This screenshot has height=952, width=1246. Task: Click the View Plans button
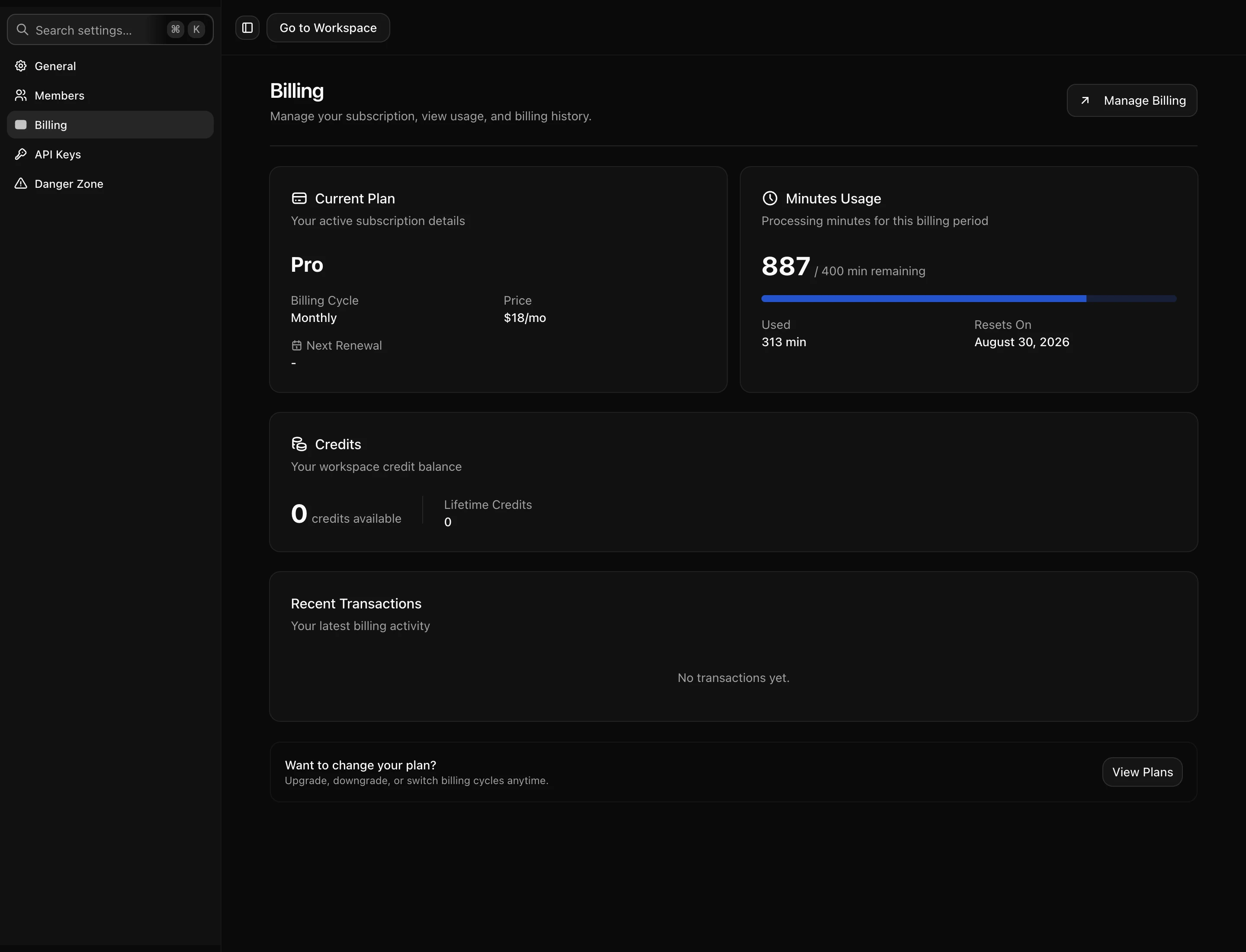(x=1142, y=772)
